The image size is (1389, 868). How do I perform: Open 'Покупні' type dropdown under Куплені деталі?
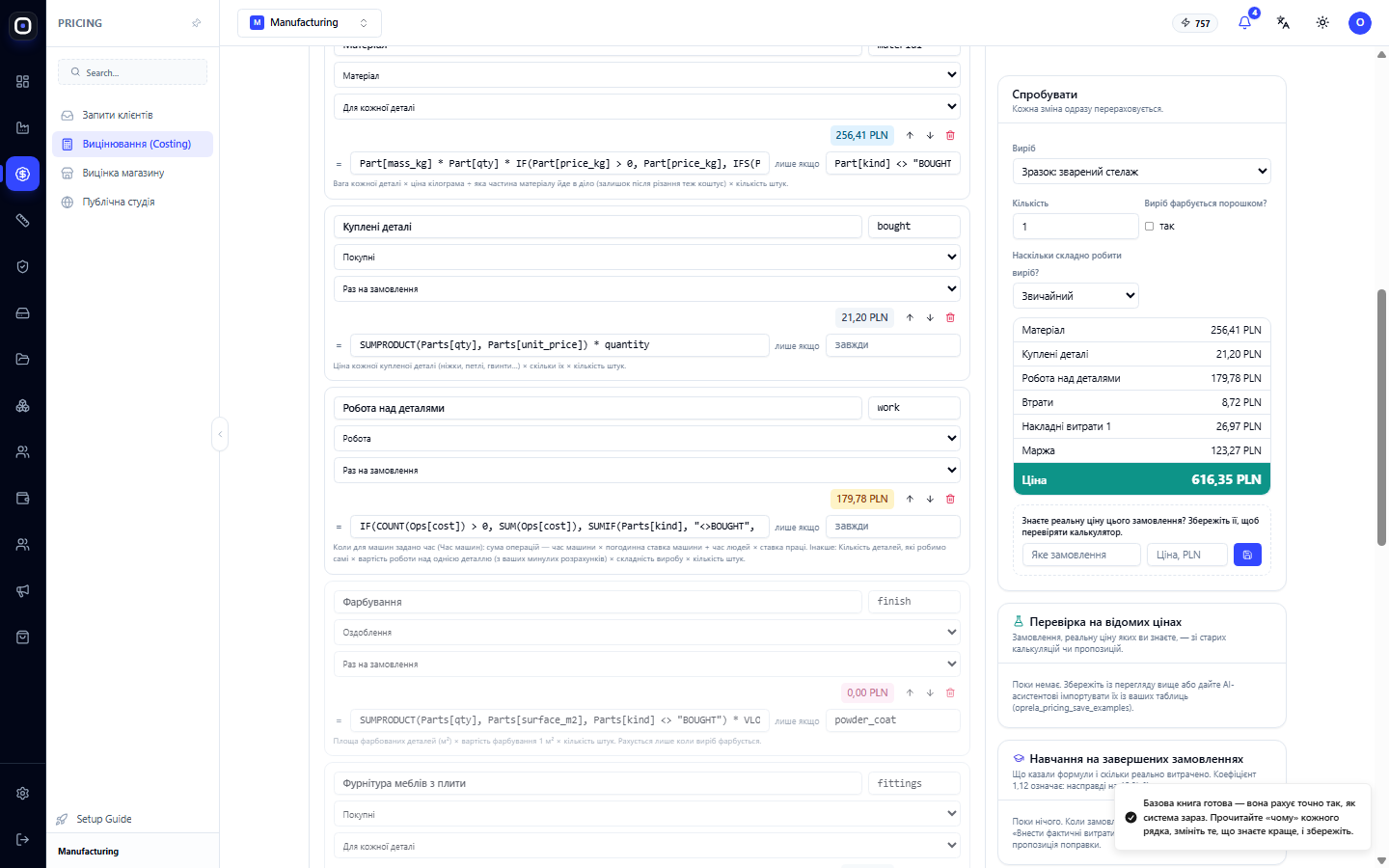click(646, 258)
